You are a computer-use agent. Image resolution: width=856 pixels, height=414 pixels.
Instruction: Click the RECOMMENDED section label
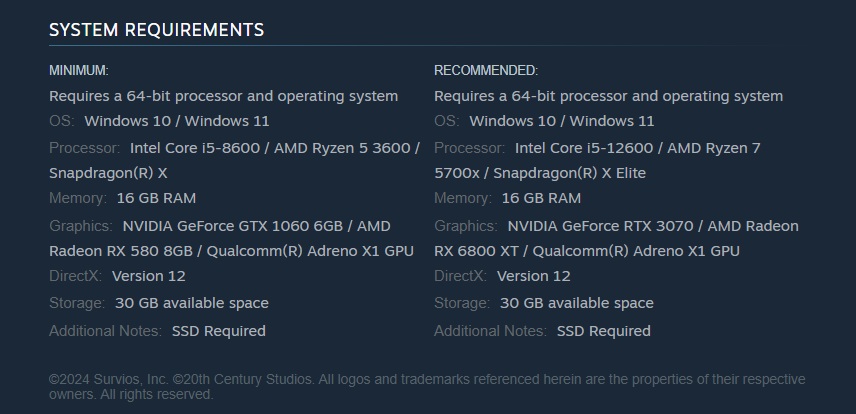[486, 71]
